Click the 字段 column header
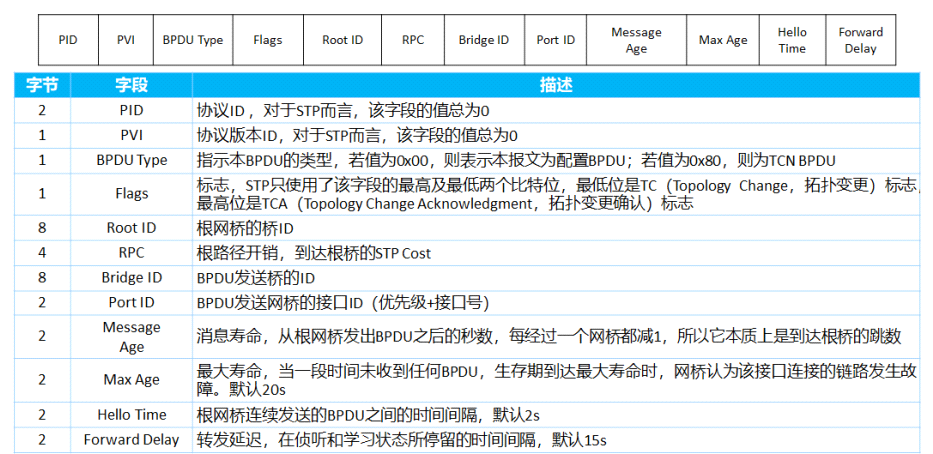This screenshot has width=933, height=454. [132, 86]
